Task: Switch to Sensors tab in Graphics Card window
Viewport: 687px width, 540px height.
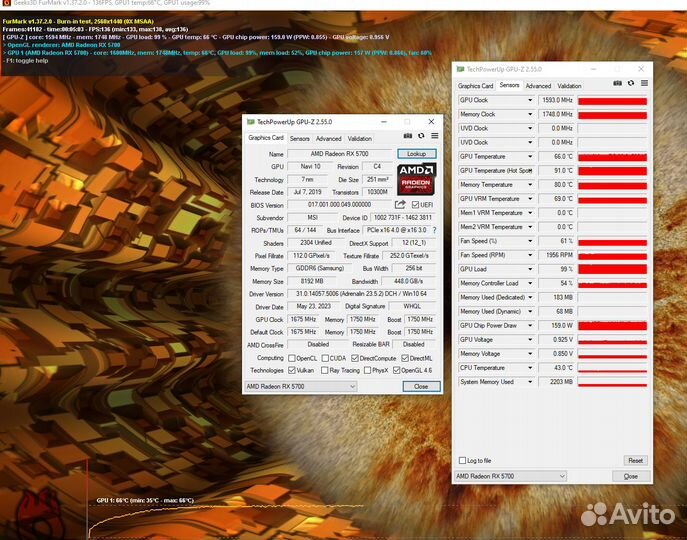Action: pos(300,139)
